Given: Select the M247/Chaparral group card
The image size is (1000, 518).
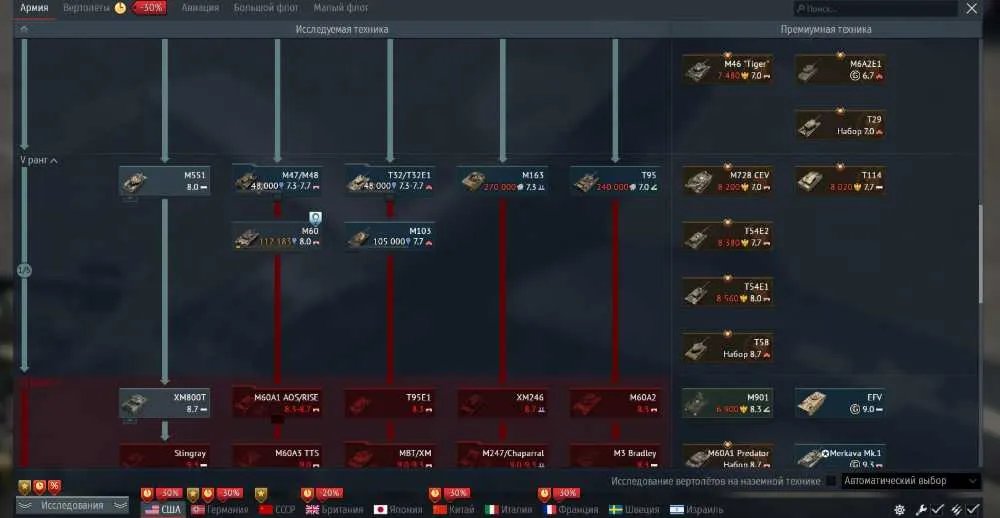Looking at the screenshot, I should tap(503, 456).
